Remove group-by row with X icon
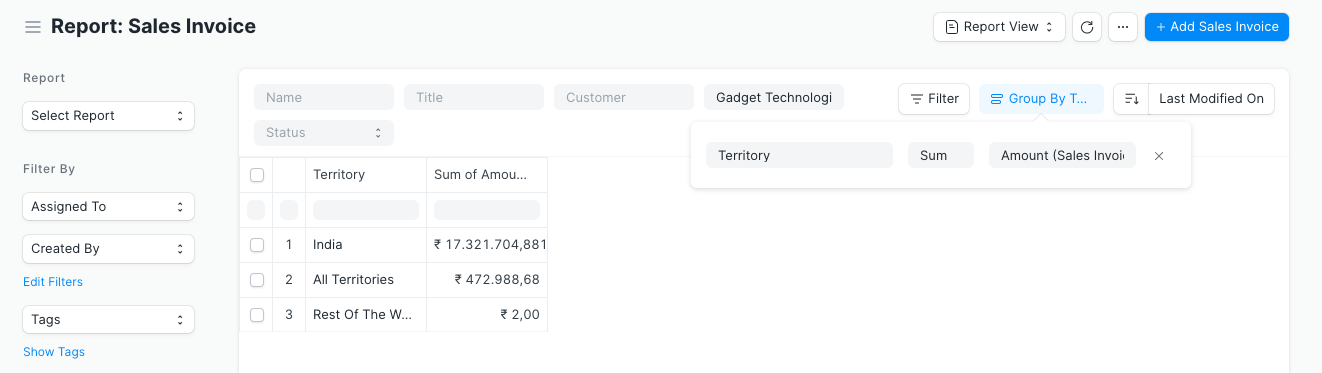This screenshot has height=373, width=1322. 1159,155
